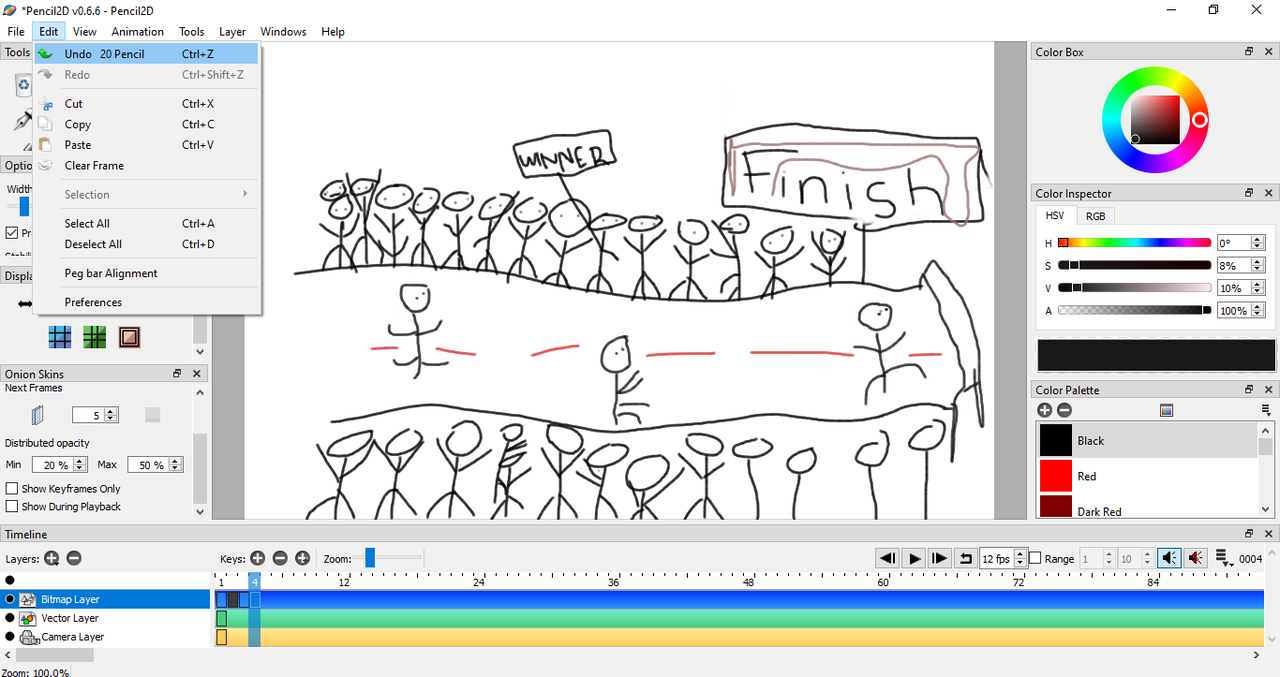Image resolution: width=1280 pixels, height=677 pixels.
Task: Remove the current keyframe
Action: [280, 558]
